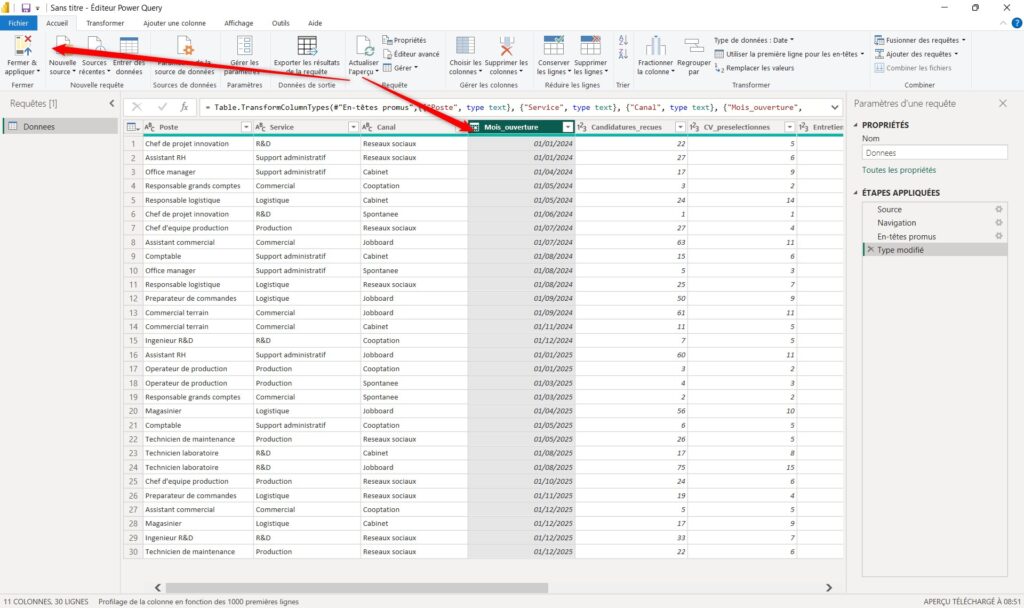This screenshot has height=608, width=1024.
Task: Select the Navigation applied step
Action: (897, 223)
